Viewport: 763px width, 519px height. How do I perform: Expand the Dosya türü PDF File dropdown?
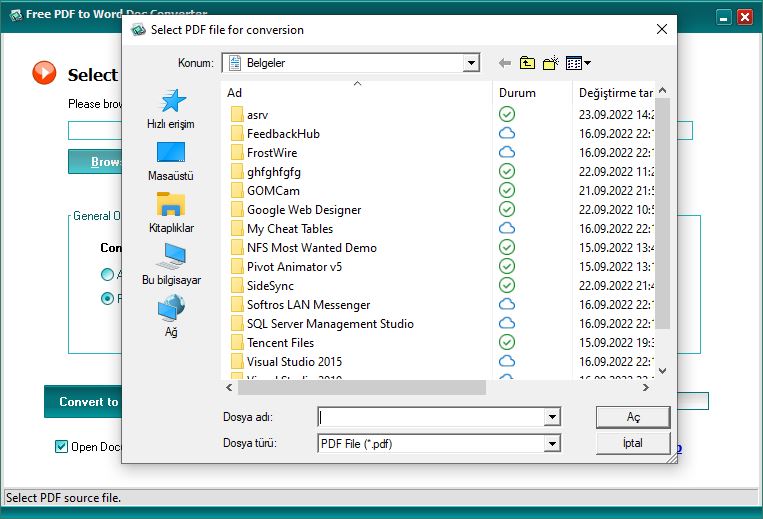pos(552,444)
